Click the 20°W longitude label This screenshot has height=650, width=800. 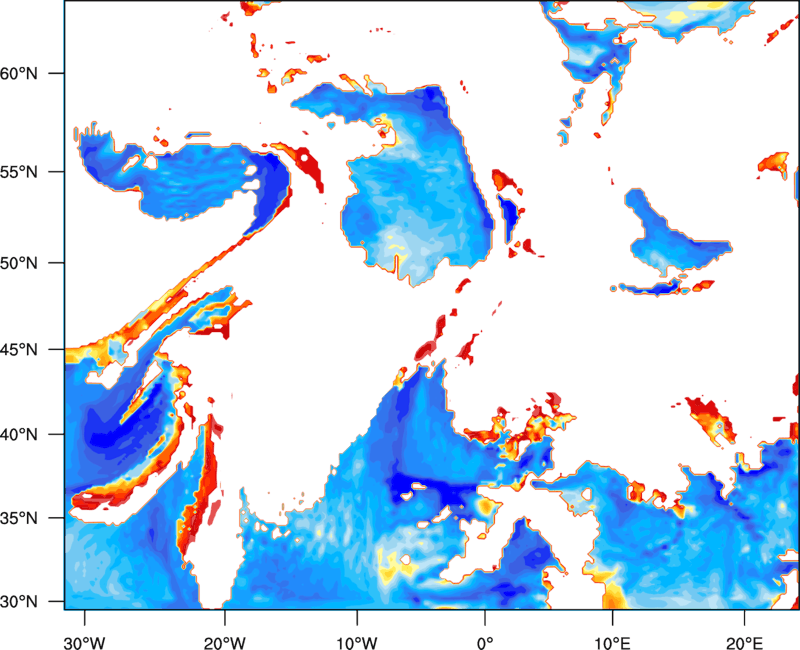coord(225,643)
